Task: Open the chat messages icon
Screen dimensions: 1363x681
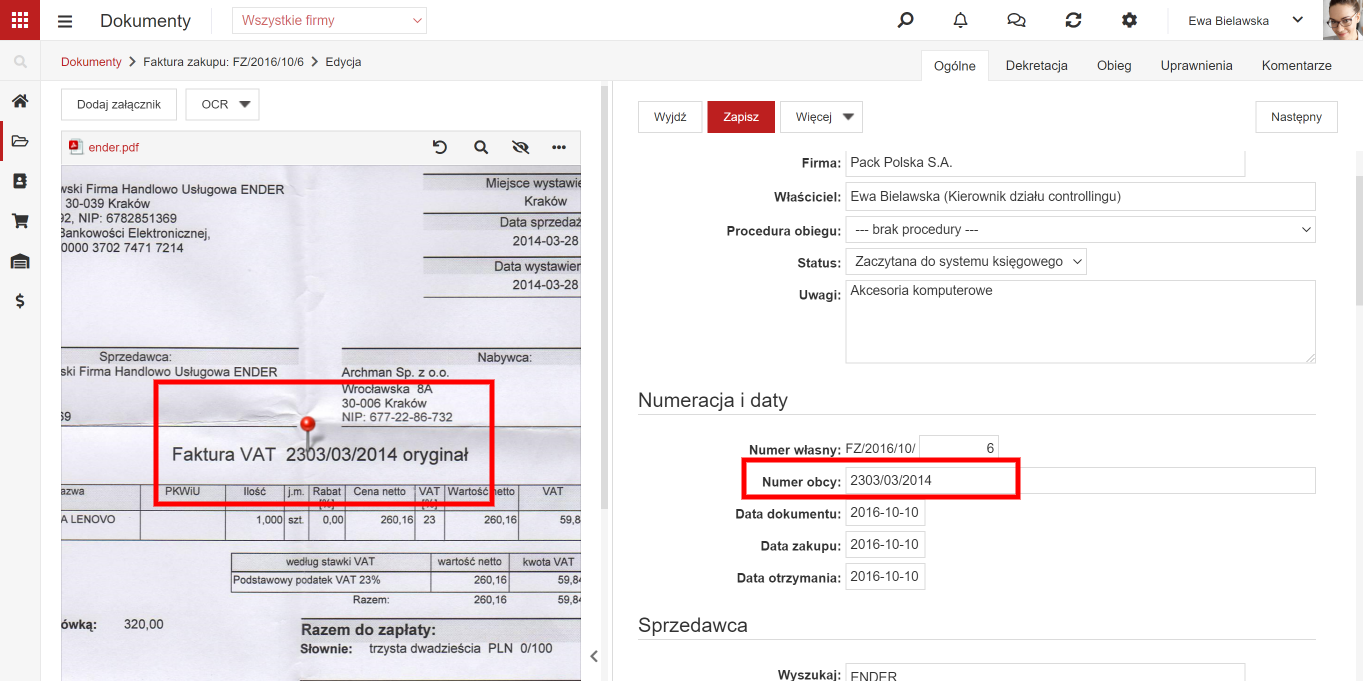Action: click(x=1016, y=20)
